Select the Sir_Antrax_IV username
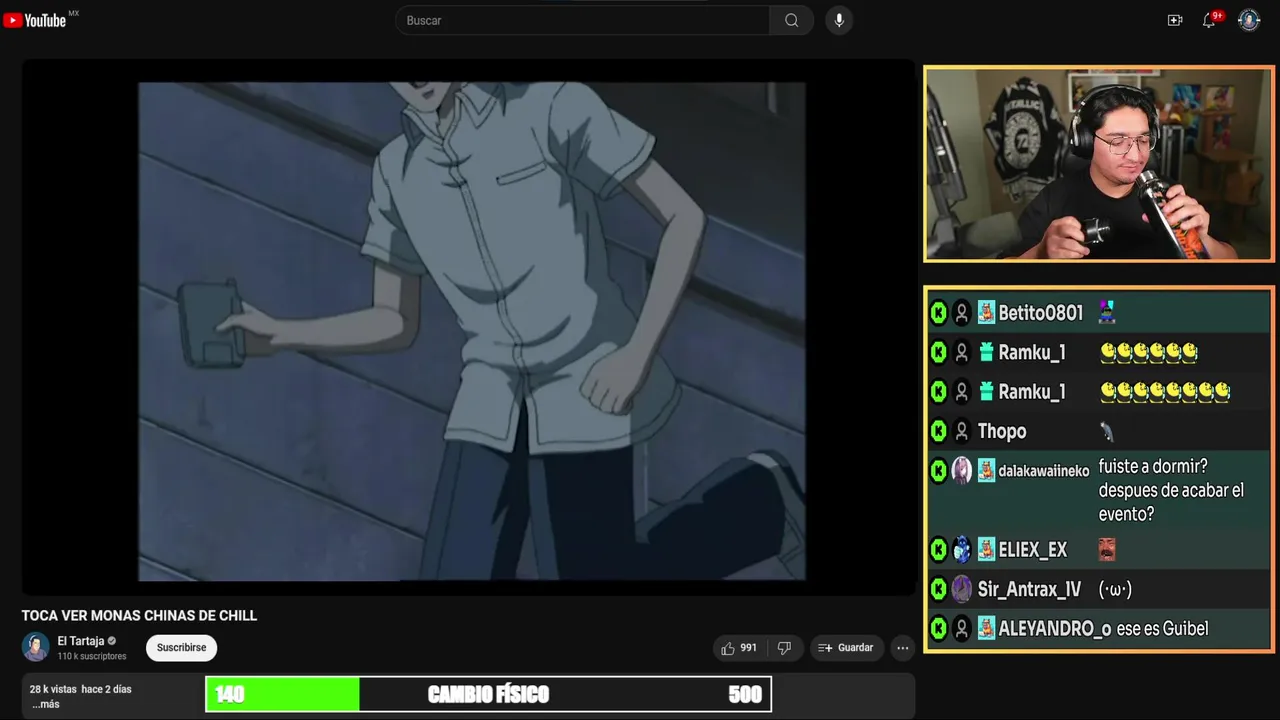The image size is (1280, 720). coord(1029,589)
